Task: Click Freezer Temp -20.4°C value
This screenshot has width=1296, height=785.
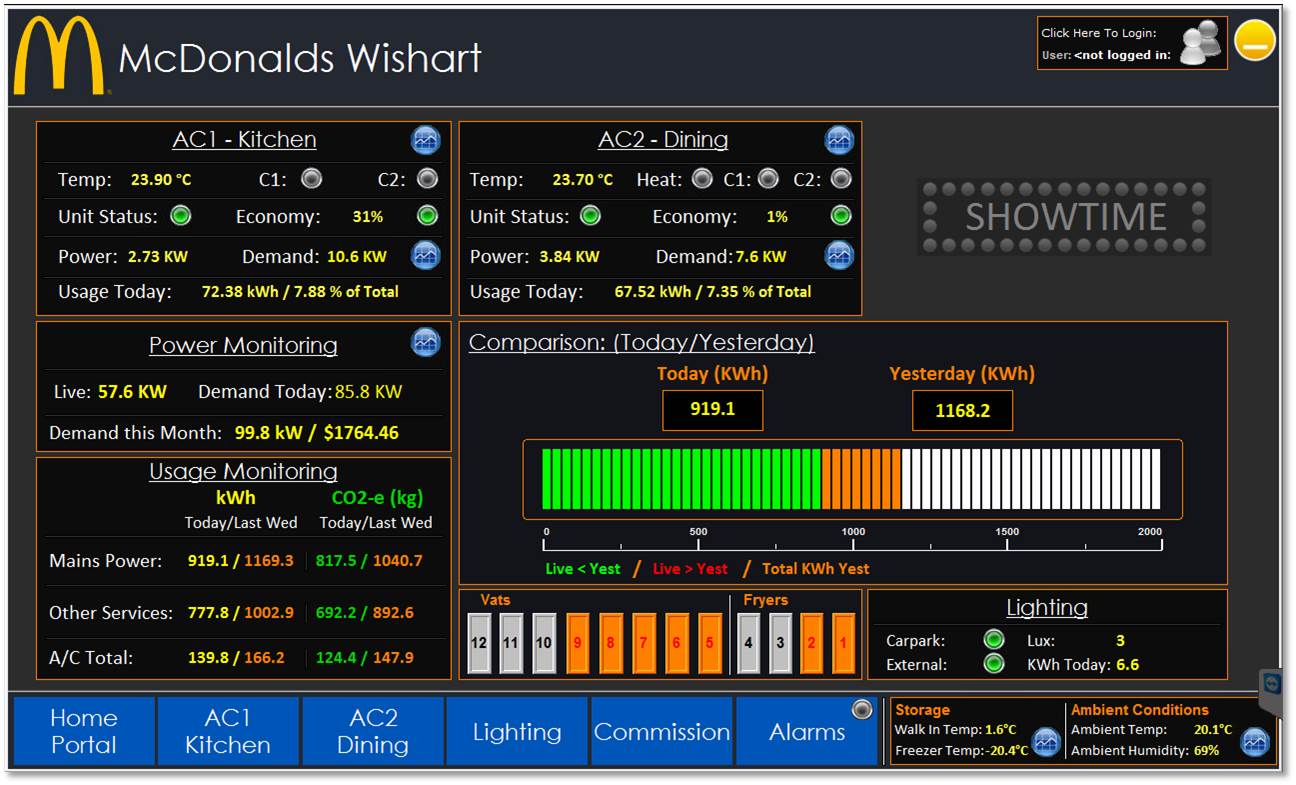Action: point(1008,751)
